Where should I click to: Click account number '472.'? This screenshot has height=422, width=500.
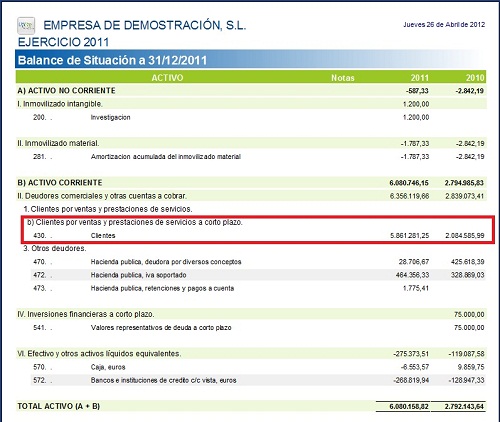coord(40,275)
